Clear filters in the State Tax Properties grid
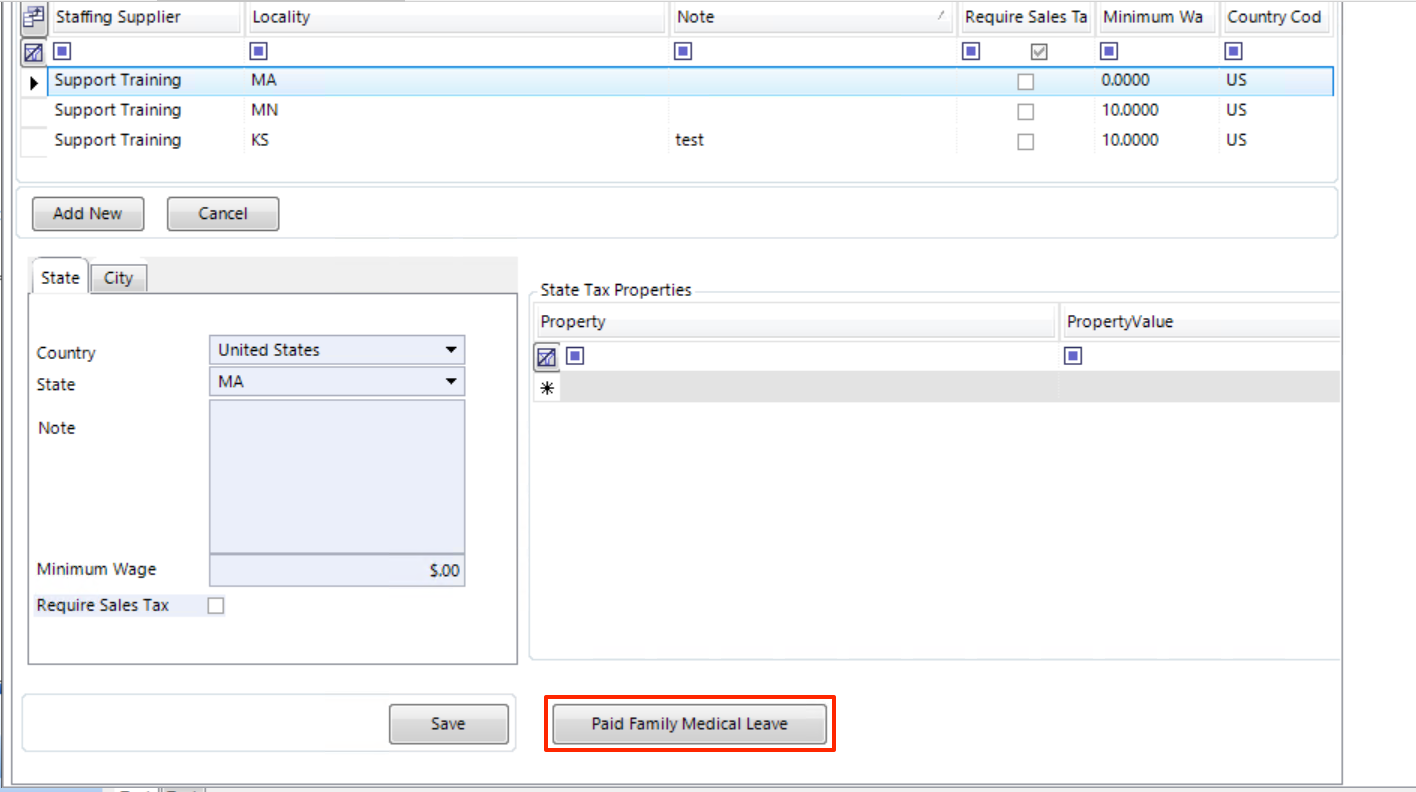Screen dimensions: 1416x792 click(547, 357)
